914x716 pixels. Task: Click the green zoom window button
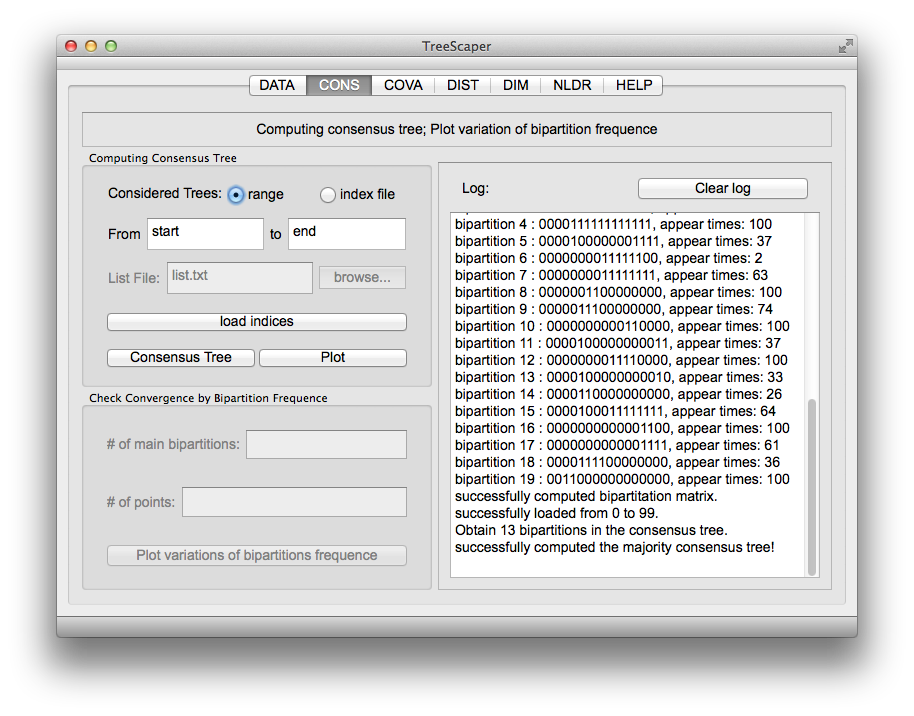pyautogui.click(x=111, y=46)
